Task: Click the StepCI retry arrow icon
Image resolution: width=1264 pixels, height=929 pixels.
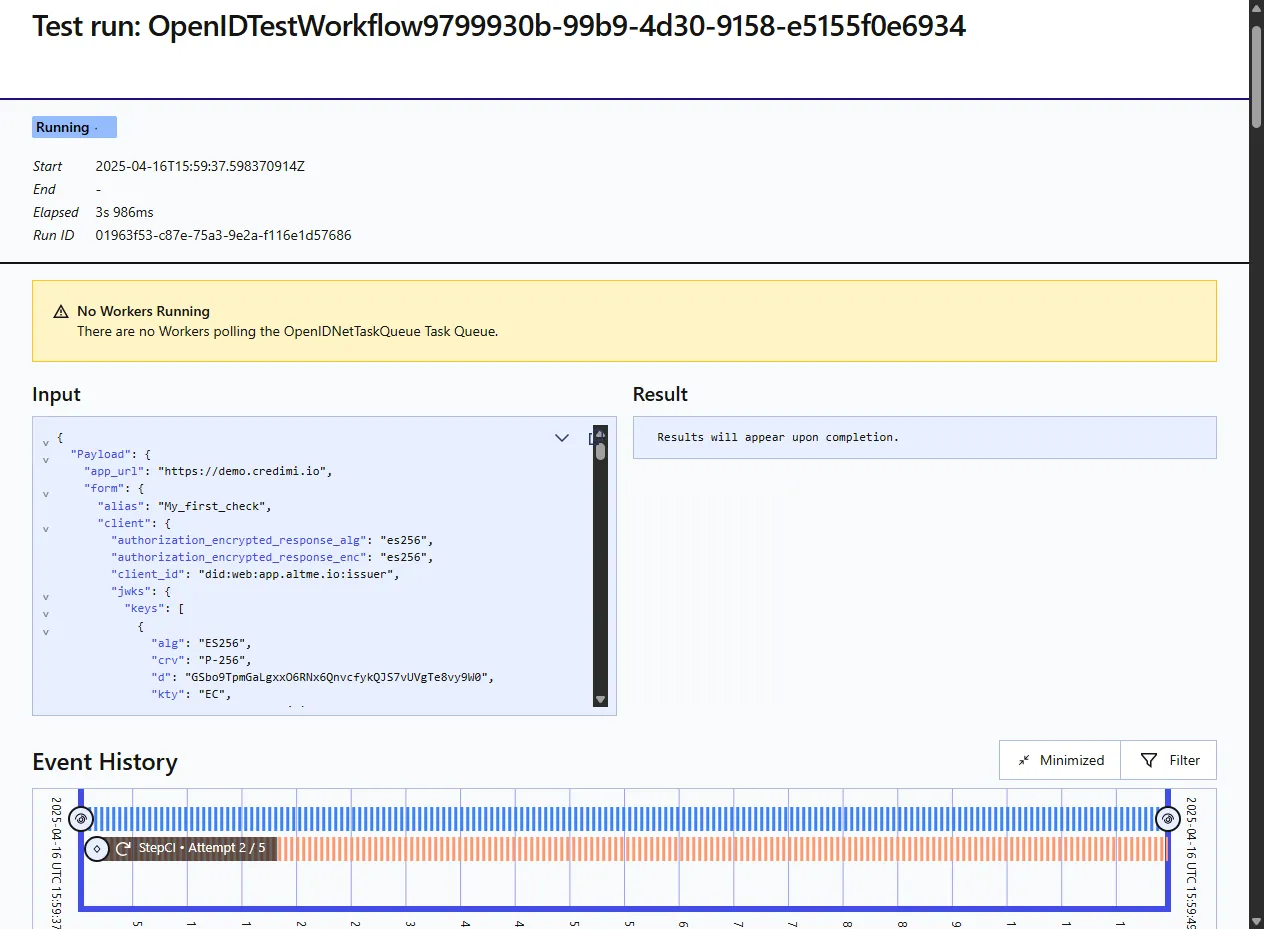Action: point(124,848)
